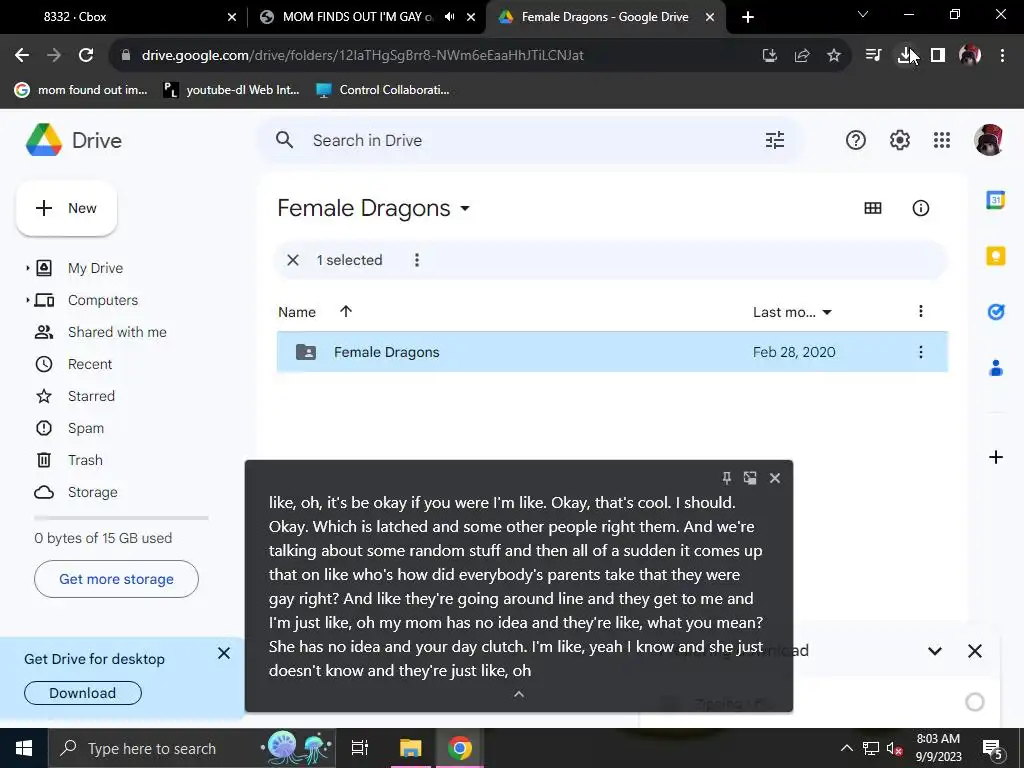Screen dimensions: 1024x768
Task: Open Google account avatar in Drive
Action: pyautogui.click(x=989, y=140)
